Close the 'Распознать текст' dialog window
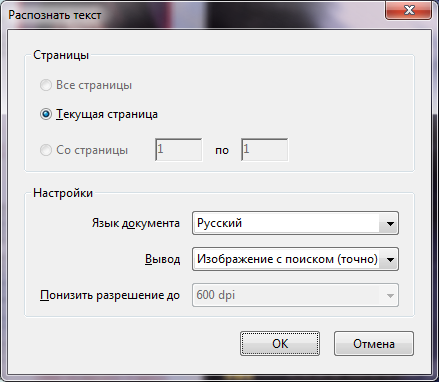This screenshot has width=439, height=382. (409, 10)
